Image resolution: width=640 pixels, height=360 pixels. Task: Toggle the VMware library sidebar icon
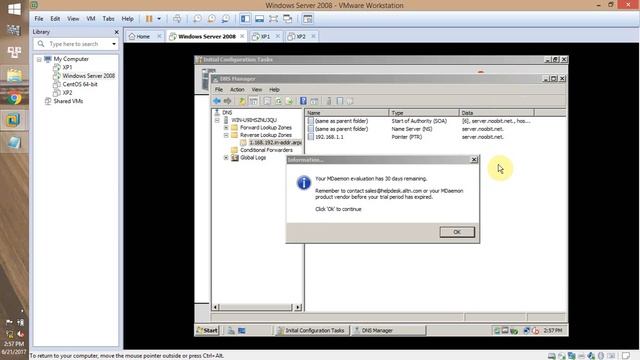(x=245, y=19)
